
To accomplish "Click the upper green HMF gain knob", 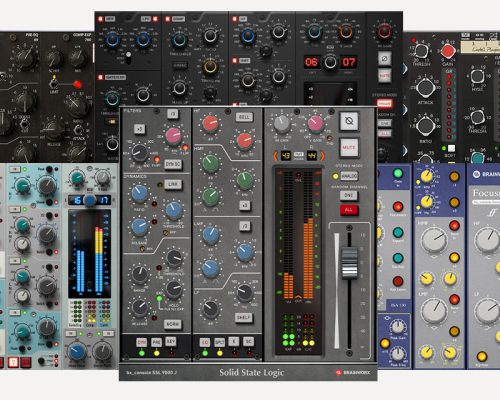I will point(210,163).
